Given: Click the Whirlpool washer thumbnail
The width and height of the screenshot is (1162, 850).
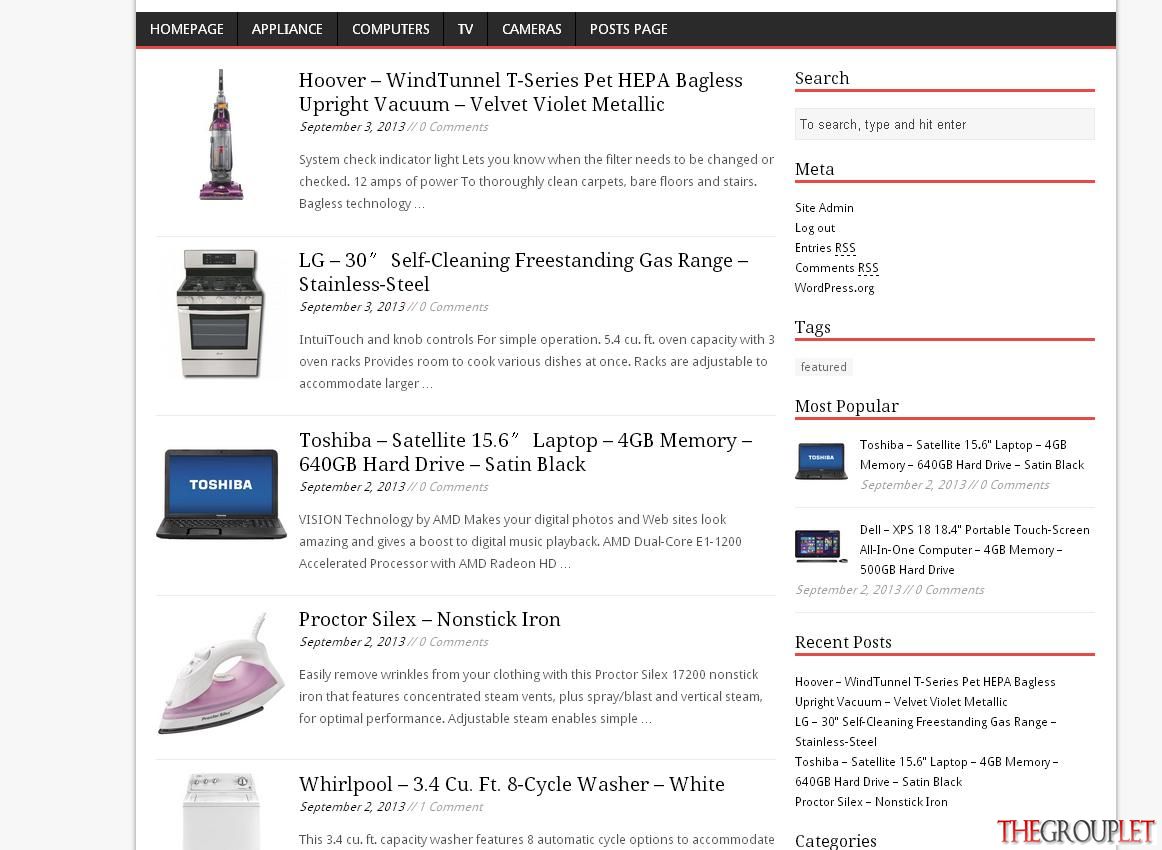Looking at the screenshot, I should click(221, 811).
